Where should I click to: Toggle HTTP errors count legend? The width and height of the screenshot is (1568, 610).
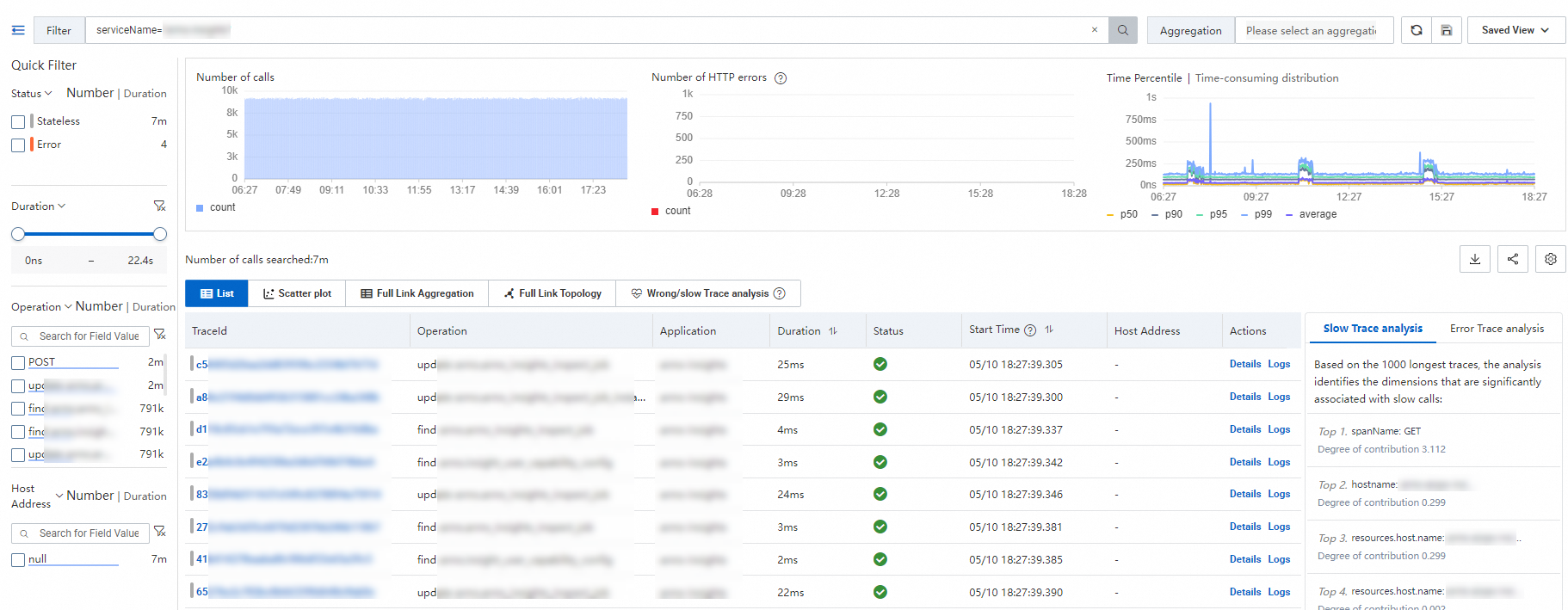(x=671, y=211)
